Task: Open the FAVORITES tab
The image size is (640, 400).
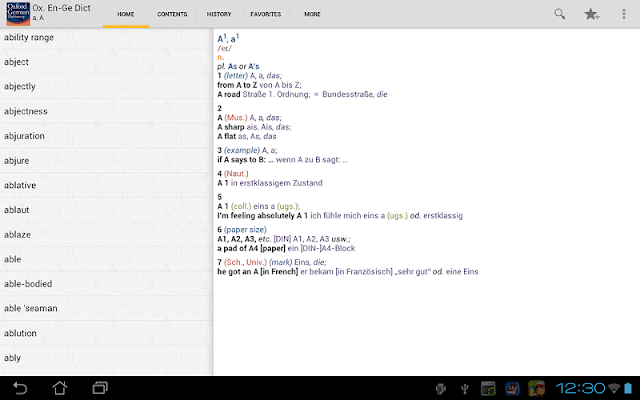Action: click(266, 14)
